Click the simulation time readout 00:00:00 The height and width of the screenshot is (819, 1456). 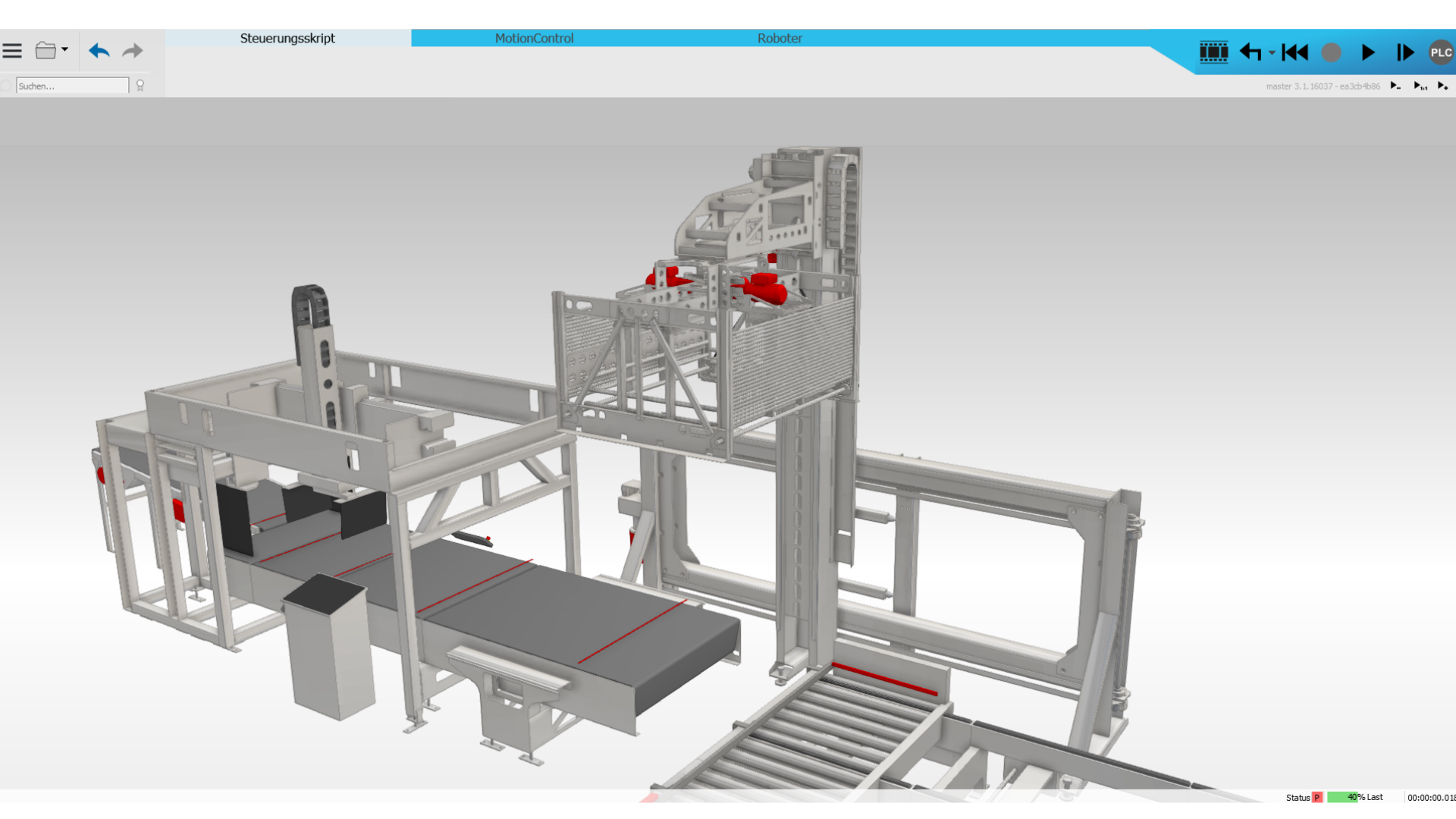[1431, 797]
